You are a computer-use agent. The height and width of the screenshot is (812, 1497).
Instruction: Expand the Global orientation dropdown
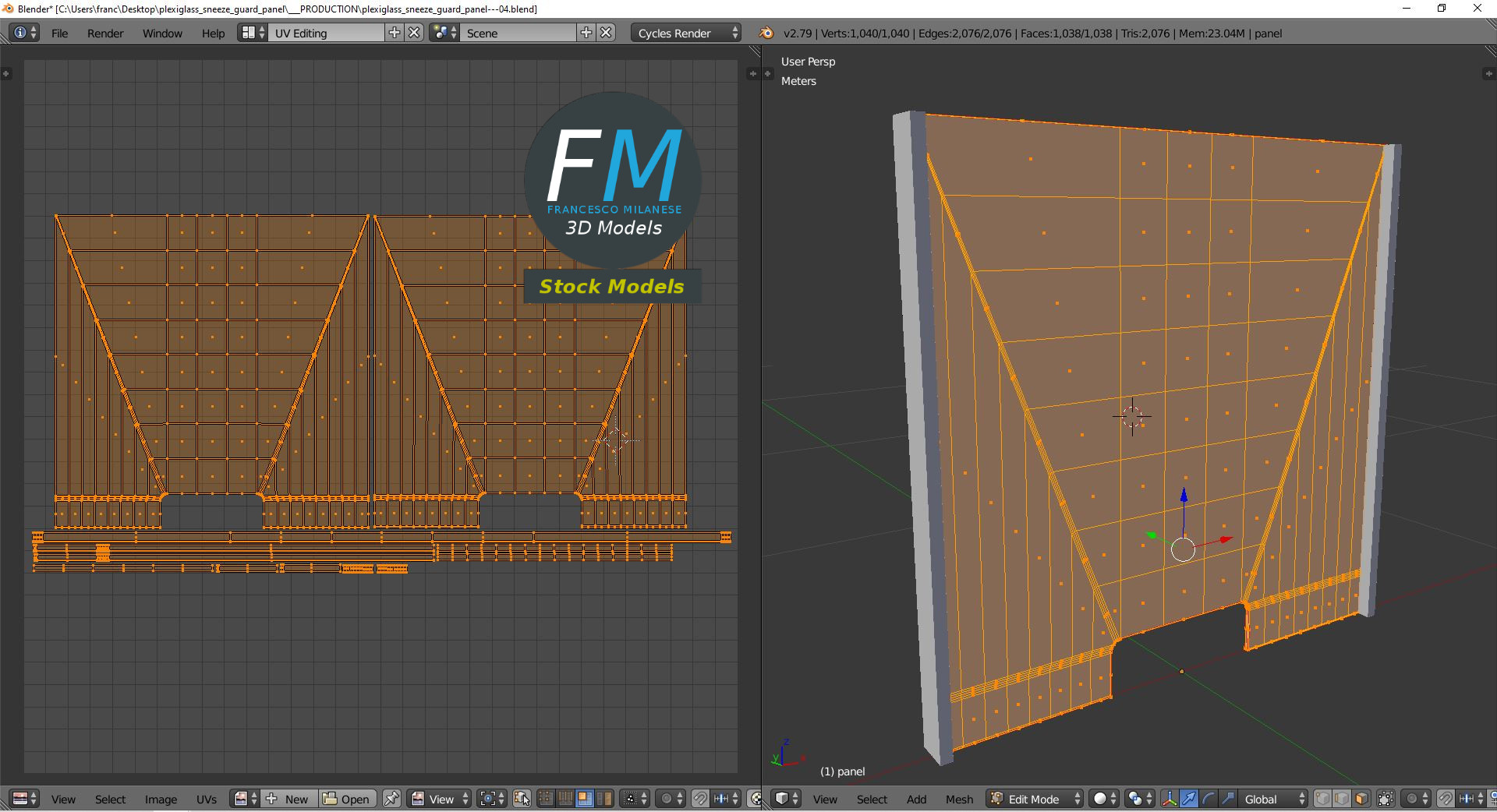pyautogui.click(x=1272, y=799)
